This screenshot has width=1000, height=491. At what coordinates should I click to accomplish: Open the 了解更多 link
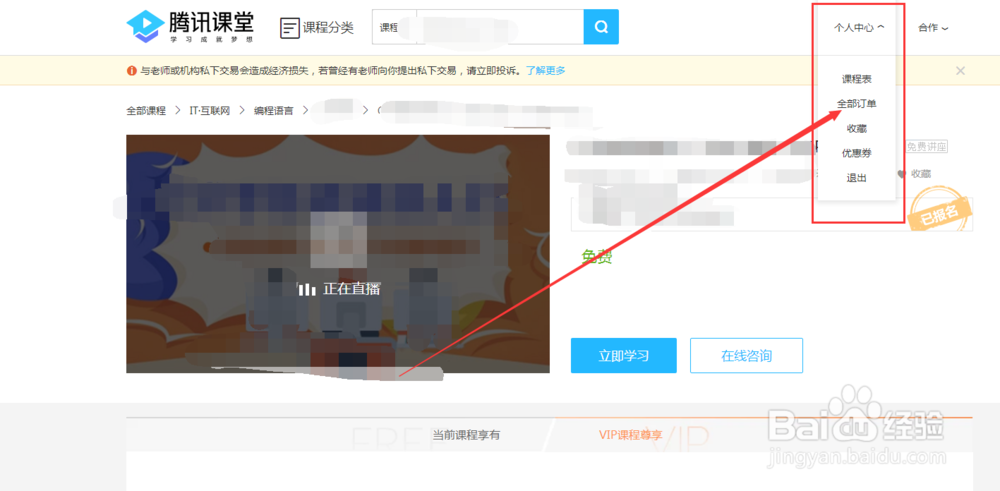[x=545, y=70]
